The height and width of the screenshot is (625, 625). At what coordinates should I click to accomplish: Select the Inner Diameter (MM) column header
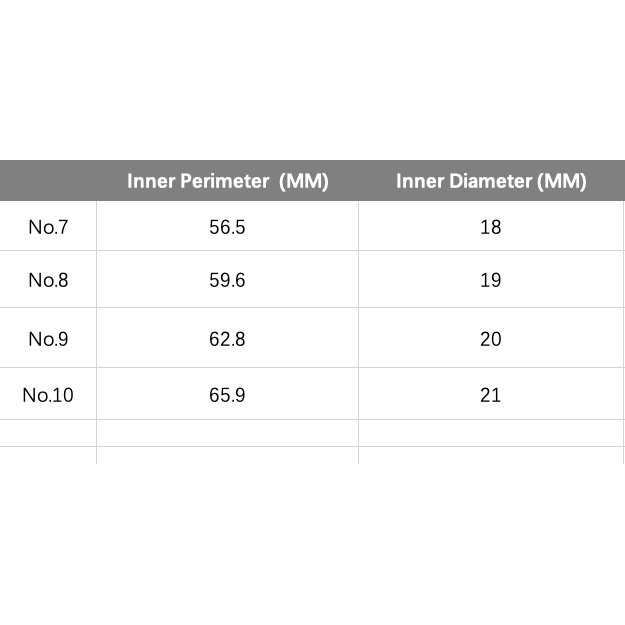[x=490, y=181]
